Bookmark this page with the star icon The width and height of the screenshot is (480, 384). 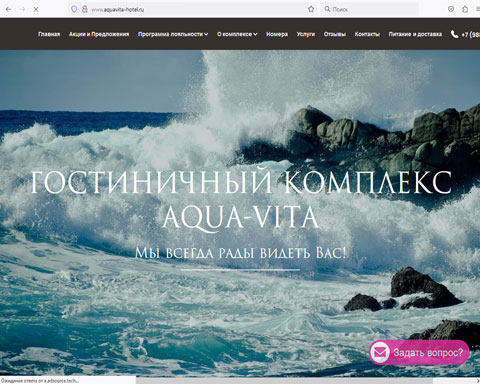click(311, 9)
